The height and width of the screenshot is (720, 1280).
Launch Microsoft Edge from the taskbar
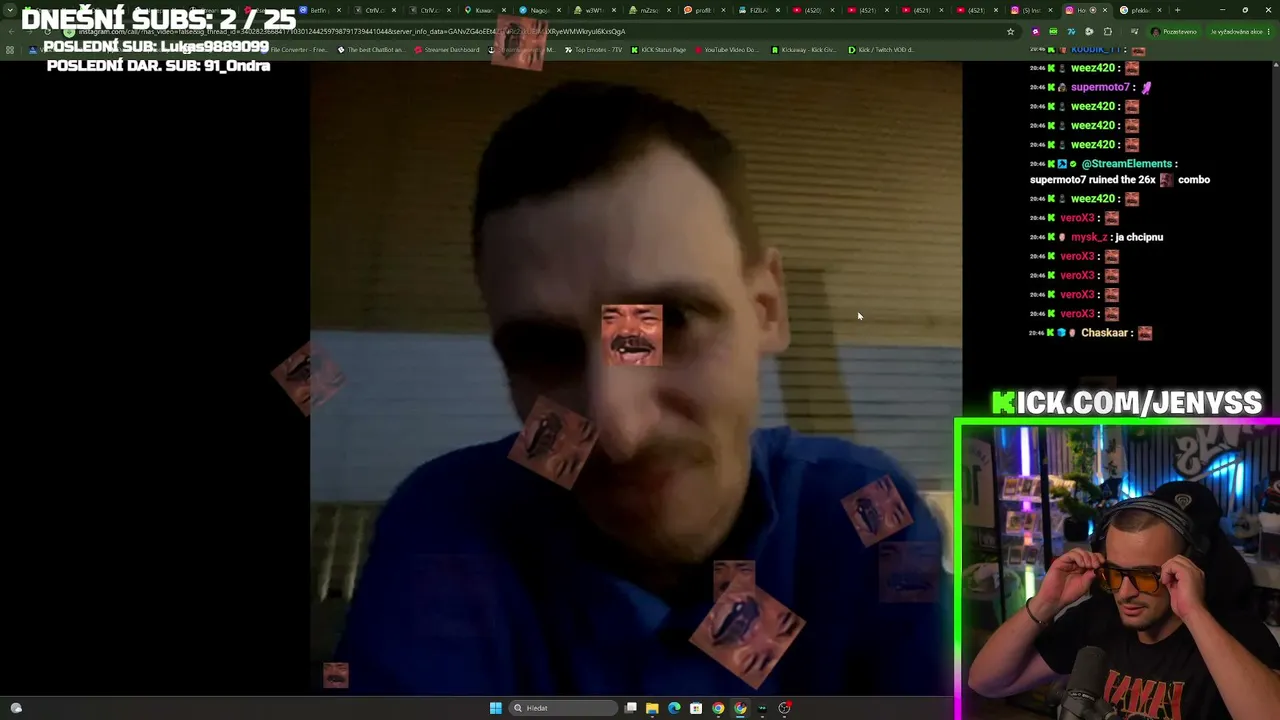674,708
